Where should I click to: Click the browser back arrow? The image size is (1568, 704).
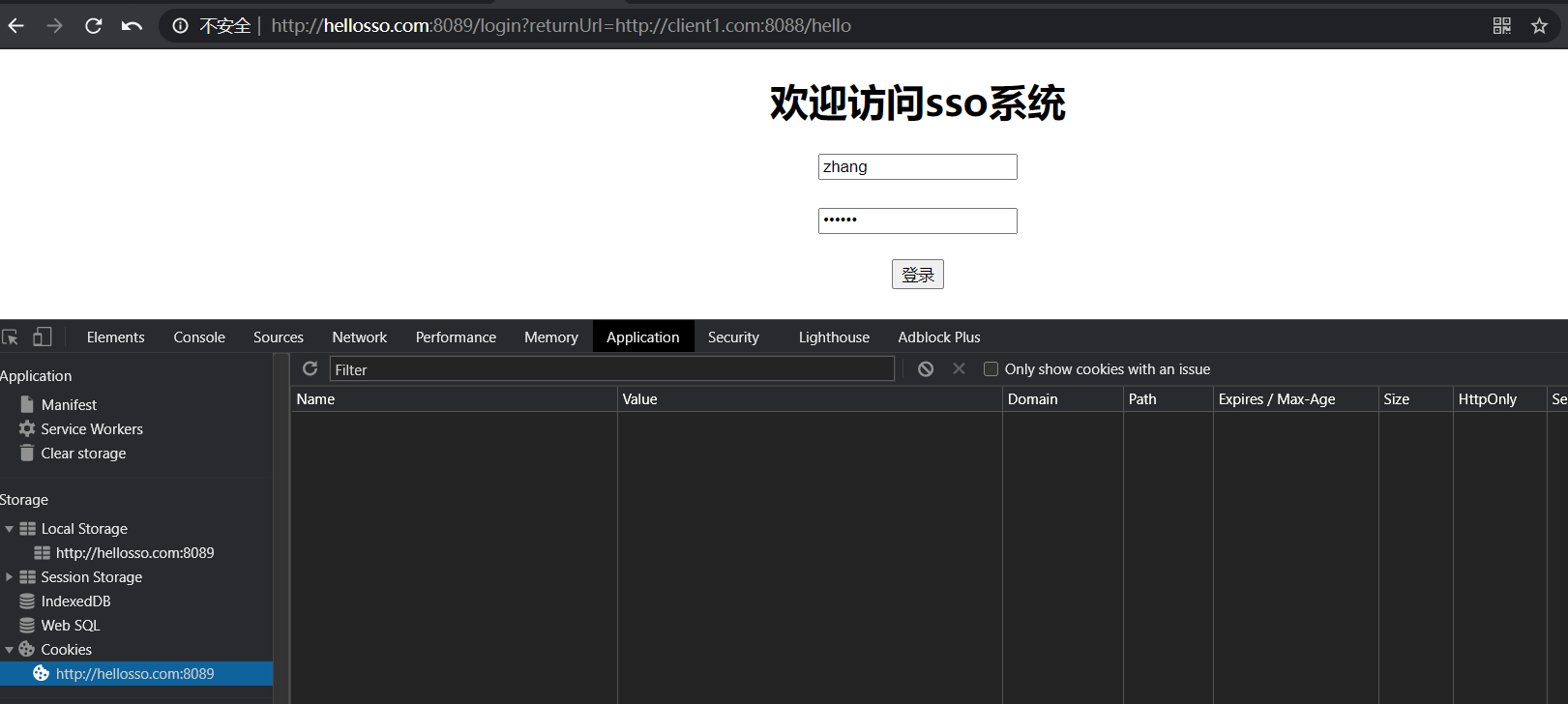tap(15, 26)
